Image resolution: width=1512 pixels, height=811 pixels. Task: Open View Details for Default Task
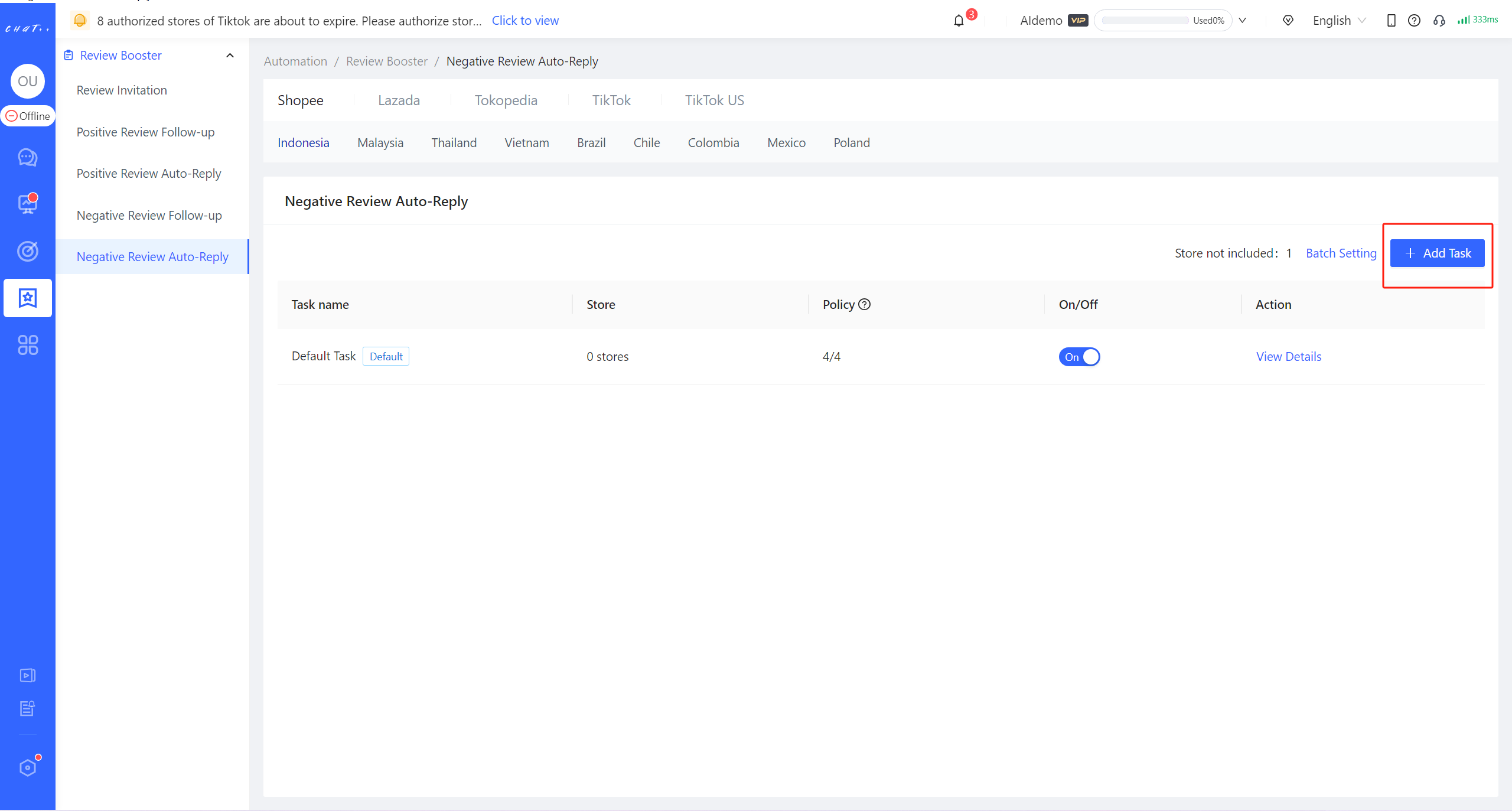(1288, 357)
